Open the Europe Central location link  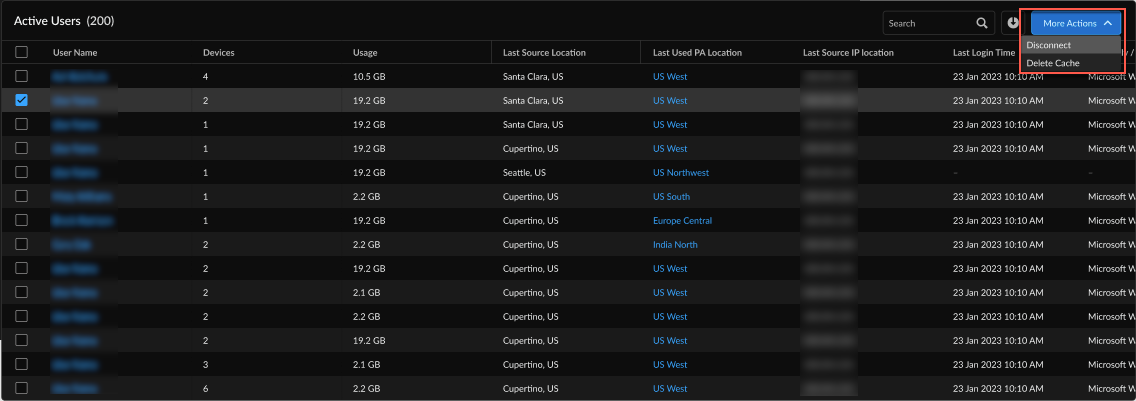click(682, 220)
